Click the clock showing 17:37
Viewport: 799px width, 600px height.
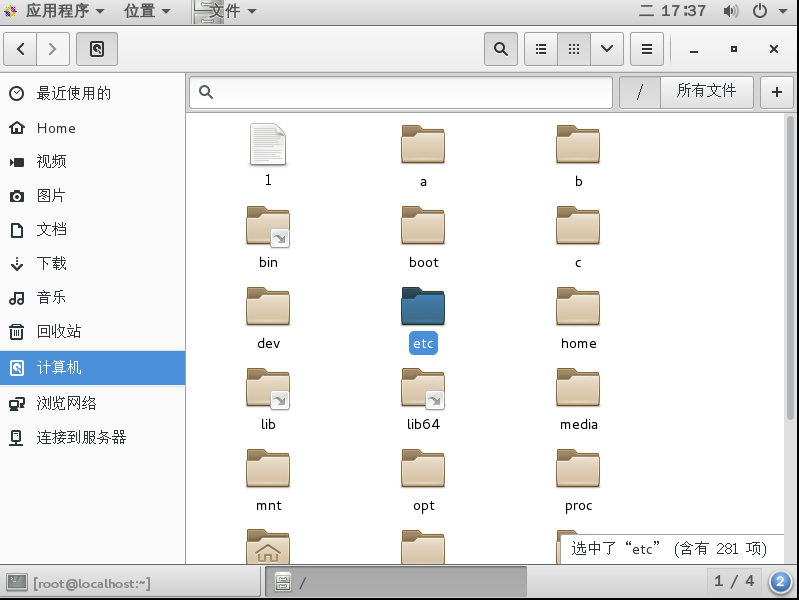(673, 11)
